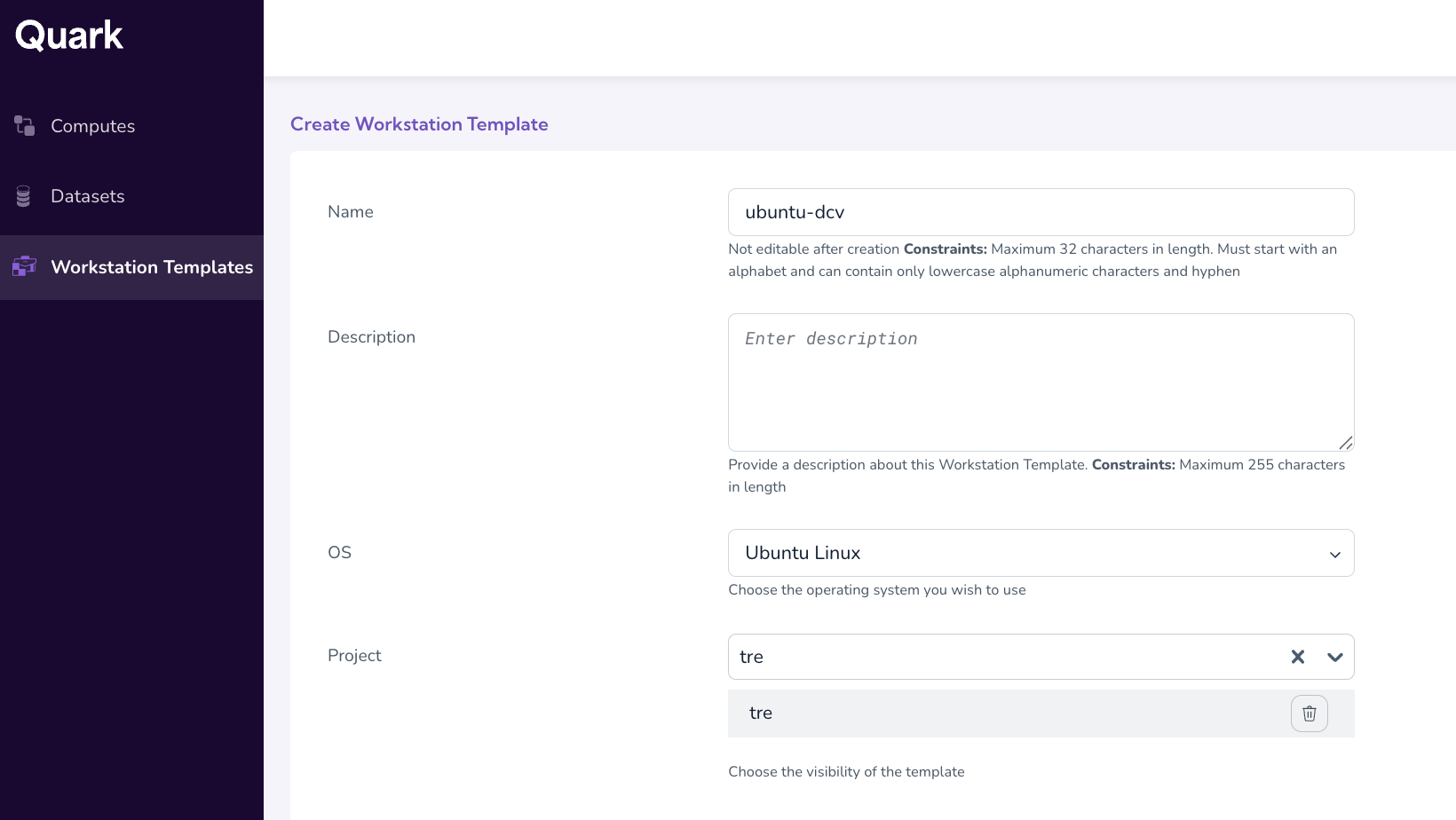Click the Name field label

351,211
